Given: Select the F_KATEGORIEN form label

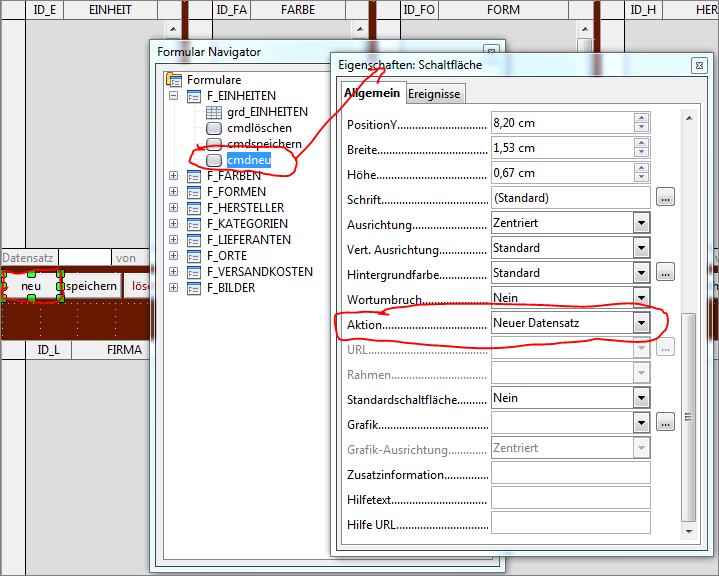Looking at the screenshot, I should tap(248, 224).
